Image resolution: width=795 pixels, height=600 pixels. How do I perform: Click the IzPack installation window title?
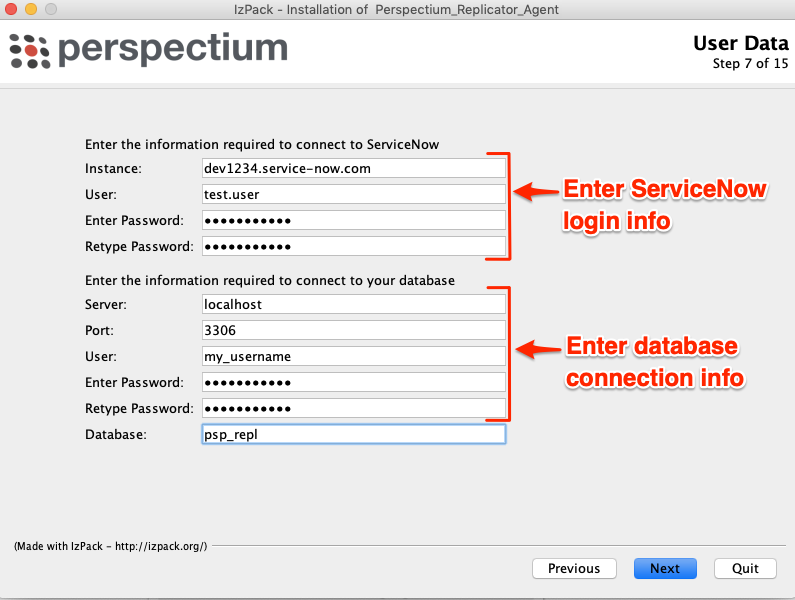[x=396, y=10]
